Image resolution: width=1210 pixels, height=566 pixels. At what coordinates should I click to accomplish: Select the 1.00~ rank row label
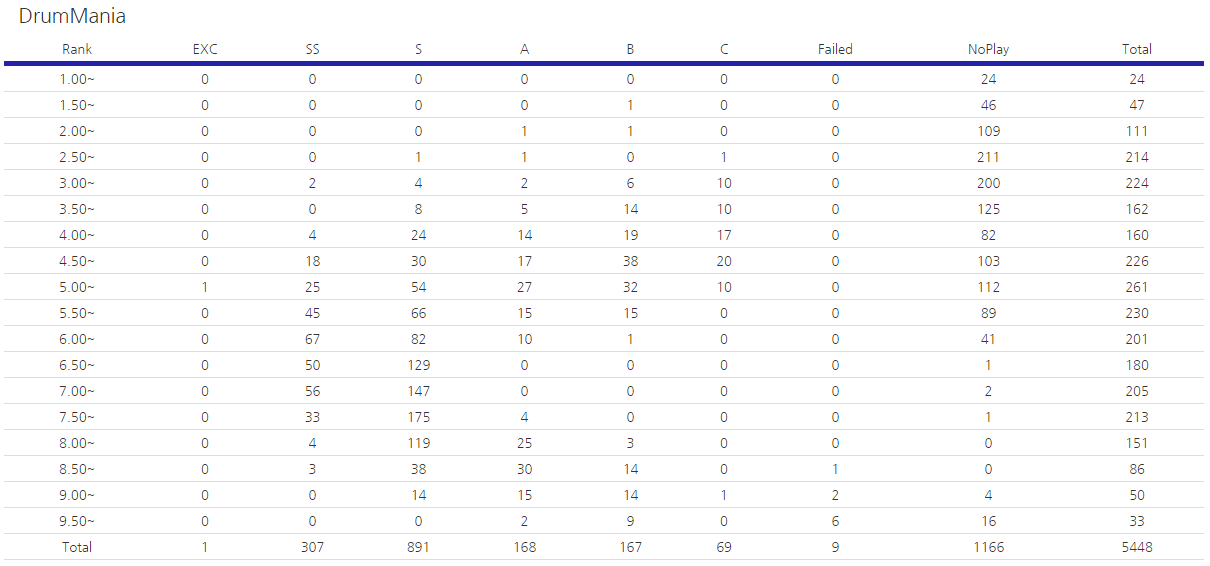pyautogui.click(x=77, y=79)
